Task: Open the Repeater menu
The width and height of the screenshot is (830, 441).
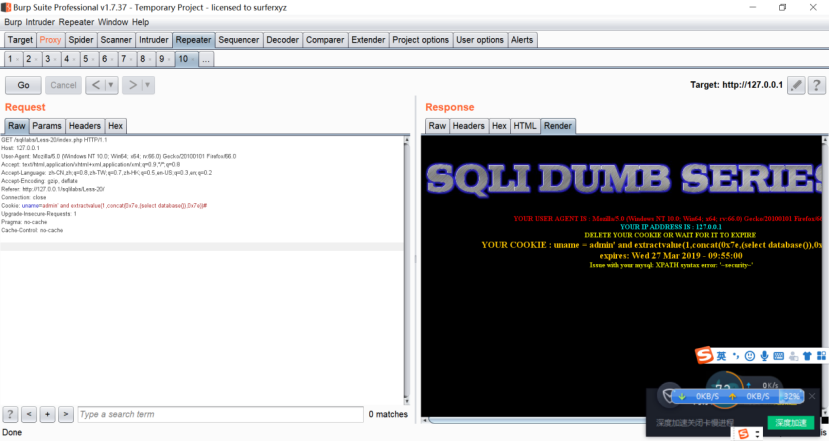Action: point(76,22)
